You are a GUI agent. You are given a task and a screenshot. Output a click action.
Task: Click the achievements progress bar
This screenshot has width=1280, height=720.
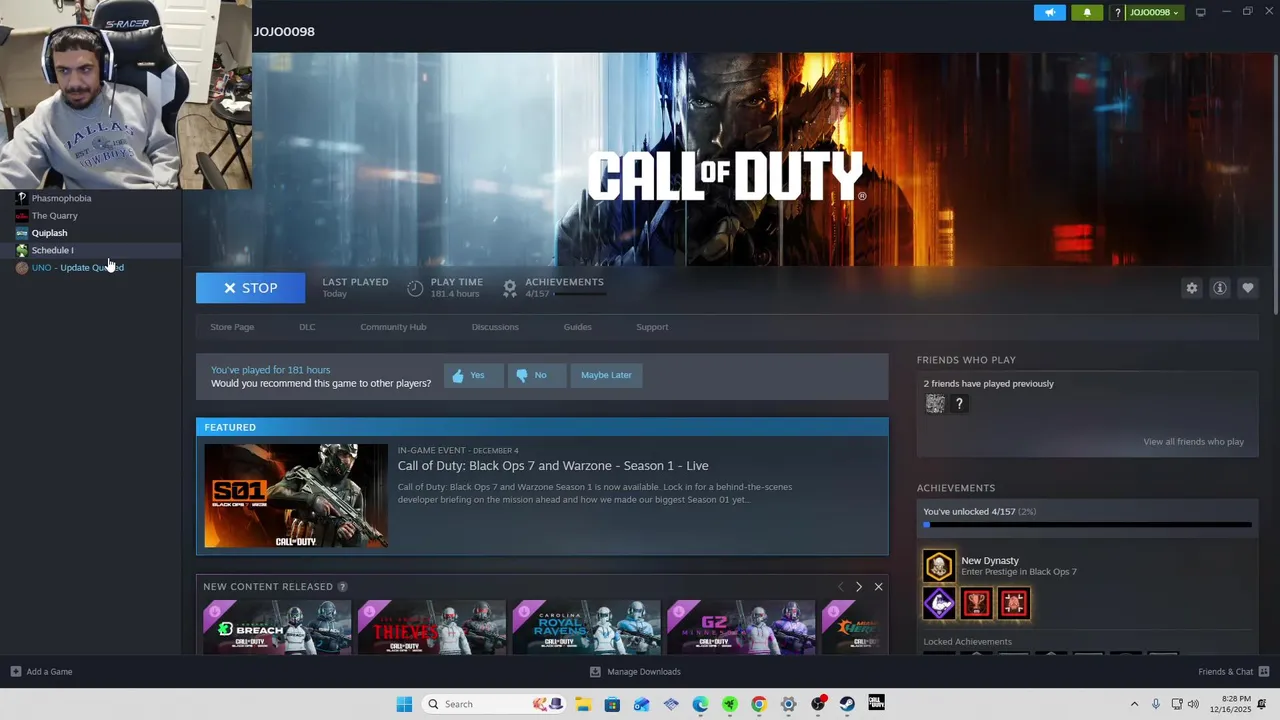pyautogui.click(x=1087, y=524)
